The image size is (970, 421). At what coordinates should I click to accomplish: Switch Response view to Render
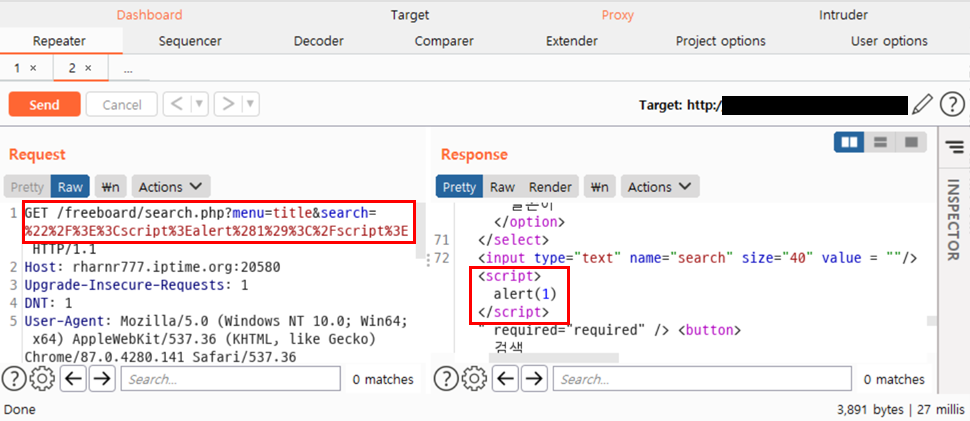(x=550, y=187)
